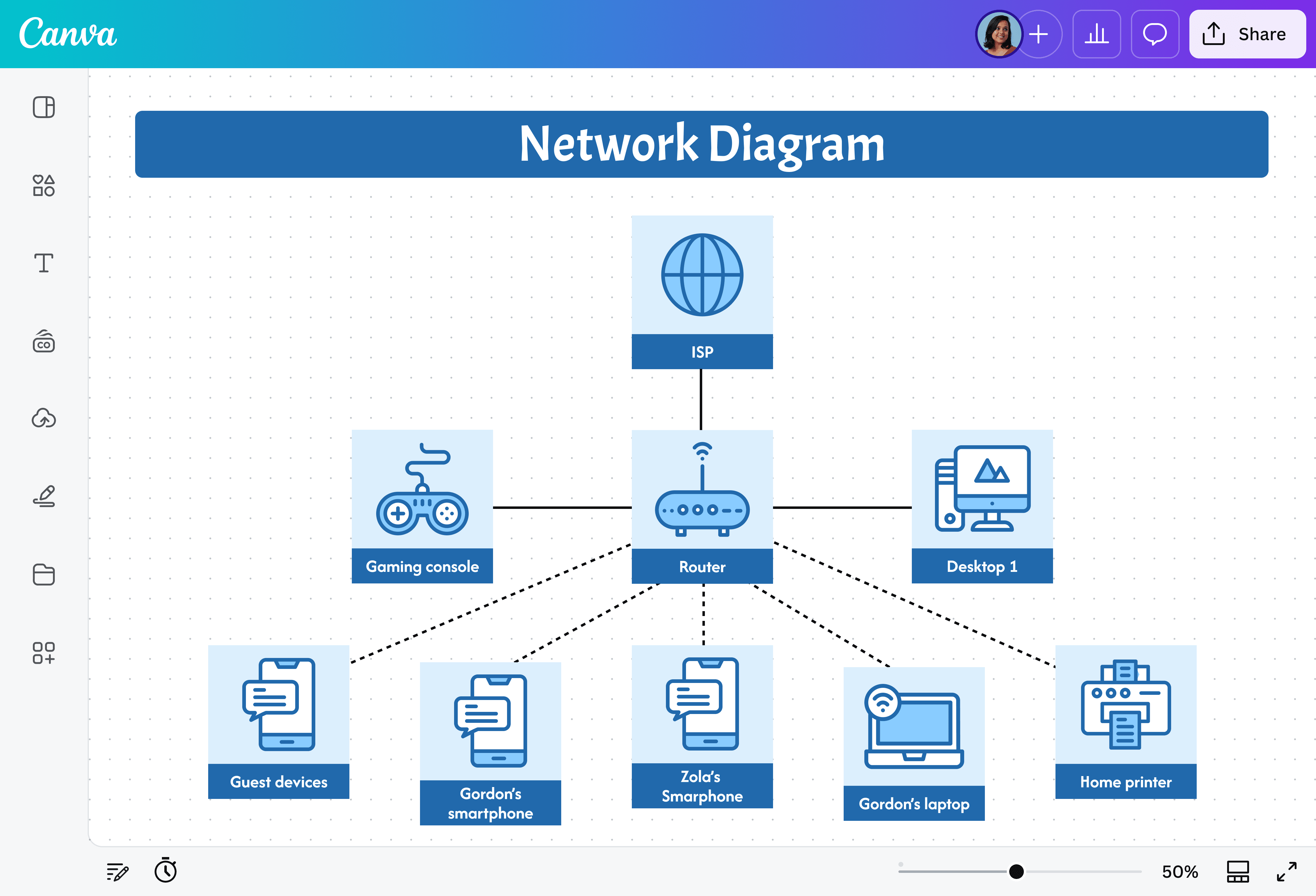The width and height of the screenshot is (1316, 896).
Task: Open the Design templates panel
Action: [44, 107]
